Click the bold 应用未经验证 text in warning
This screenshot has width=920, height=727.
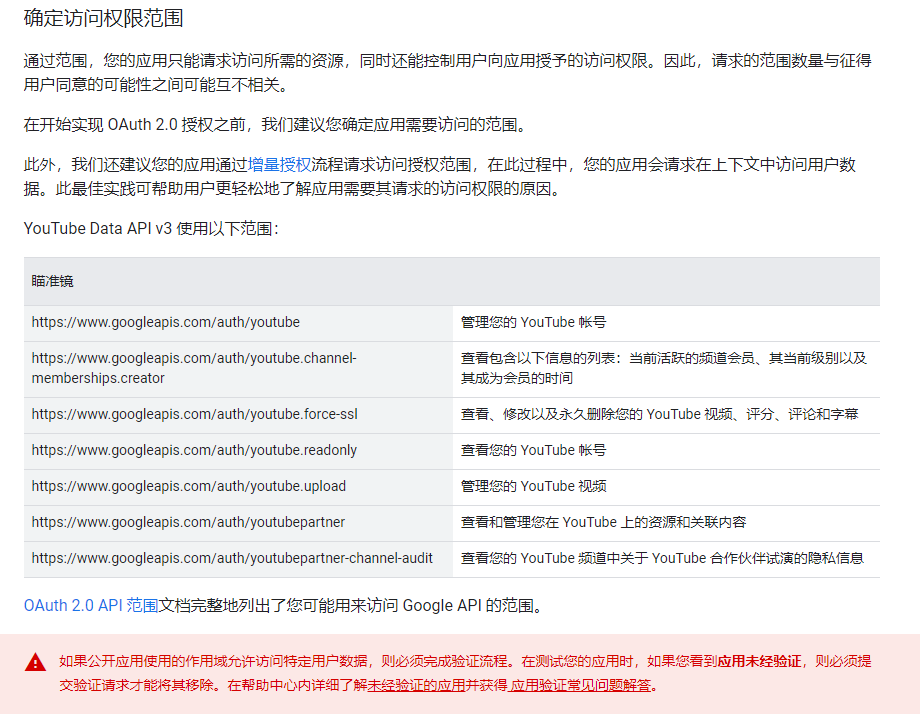point(759,661)
